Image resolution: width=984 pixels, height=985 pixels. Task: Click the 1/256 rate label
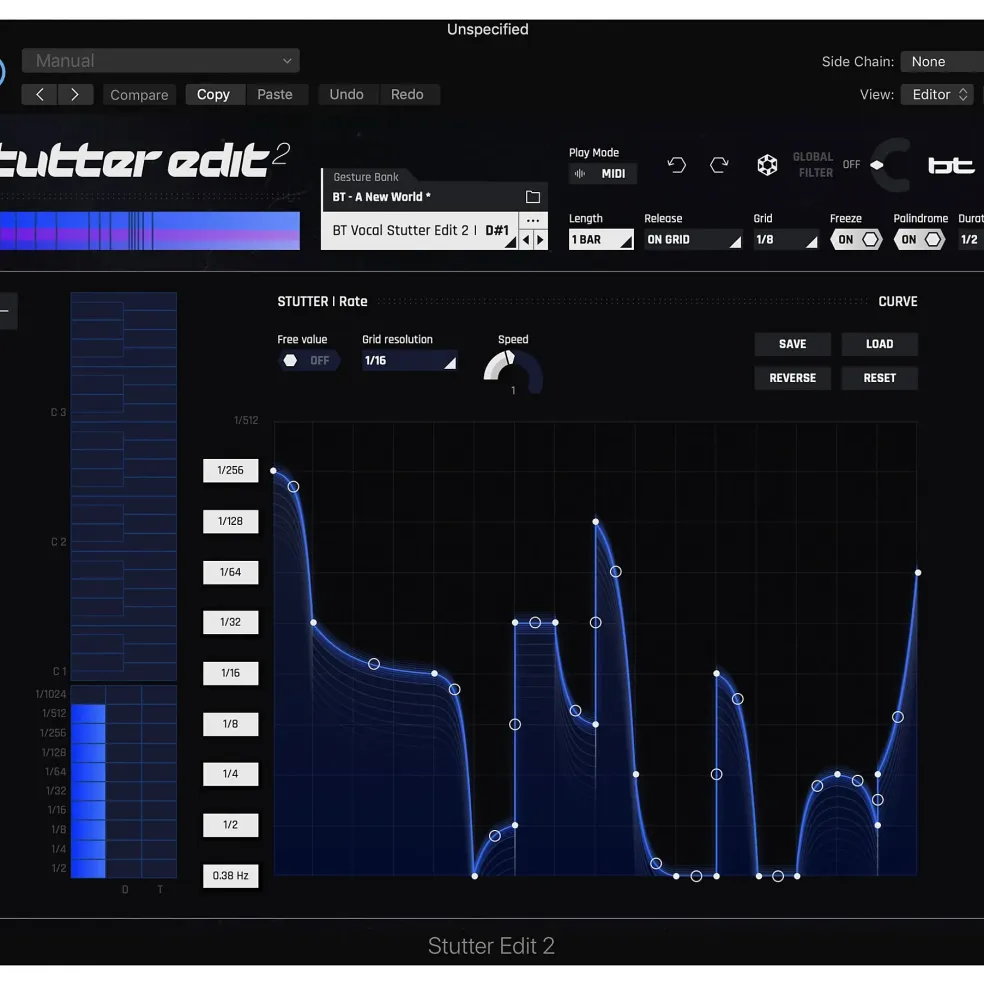tap(231, 471)
